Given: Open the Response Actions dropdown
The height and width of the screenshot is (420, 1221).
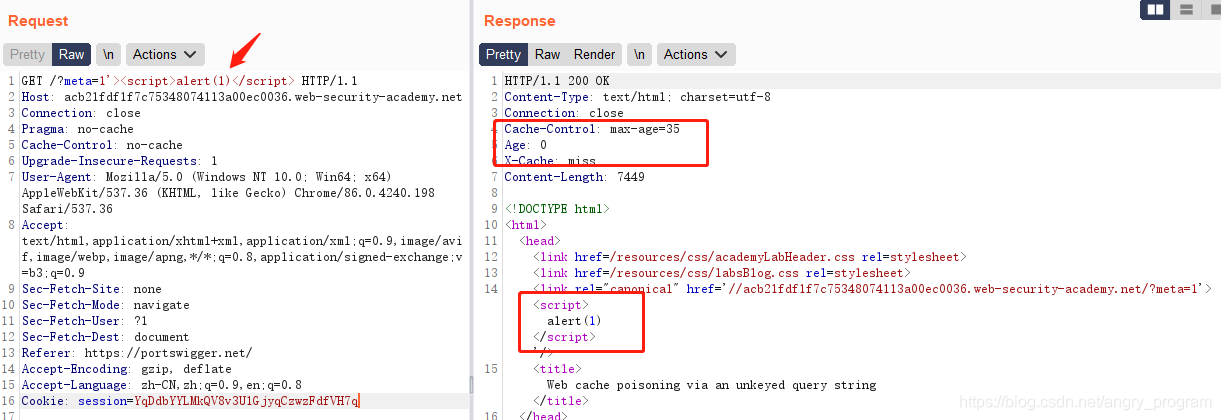Looking at the screenshot, I should click(x=697, y=55).
